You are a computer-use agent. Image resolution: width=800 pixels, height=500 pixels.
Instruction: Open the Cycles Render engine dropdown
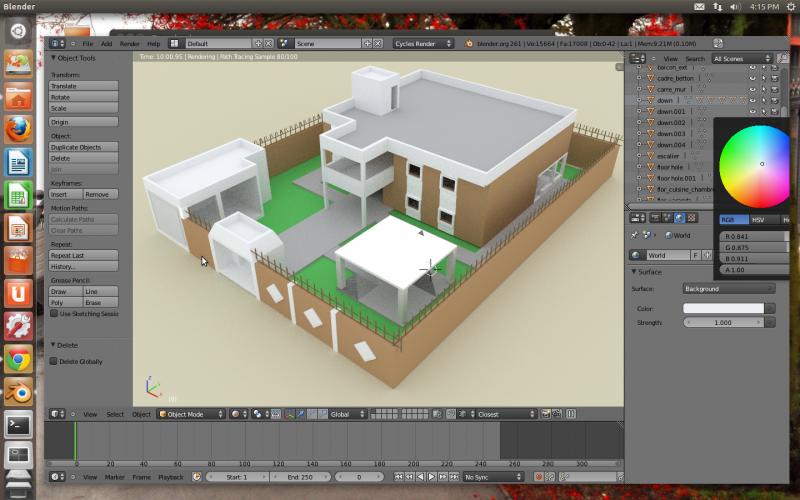422,44
